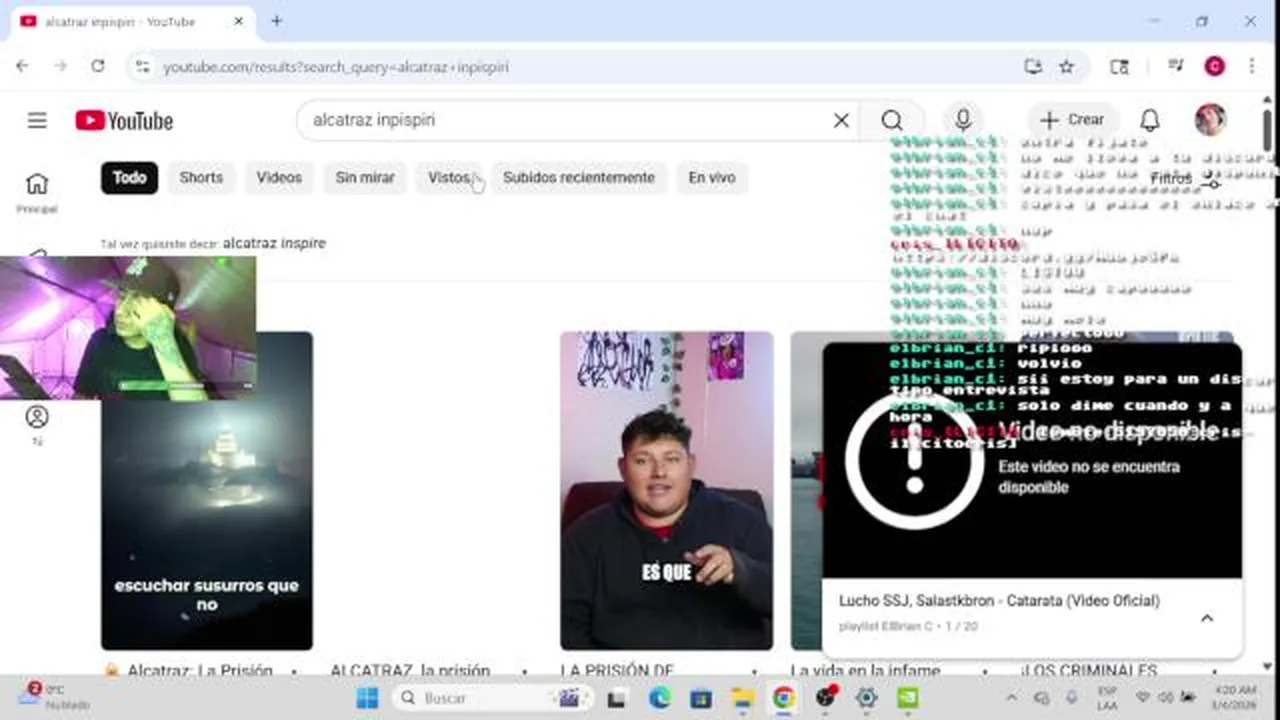Select the Todo filter chip
The height and width of the screenshot is (720, 1280).
coord(129,178)
